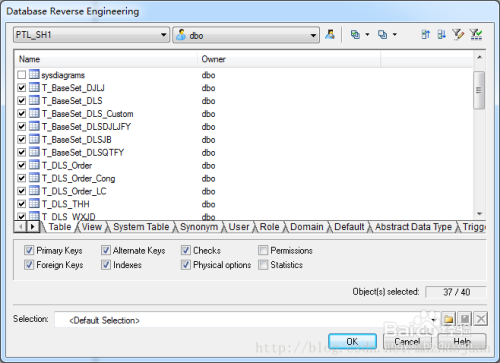Image resolution: width=500 pixels, height=363 pixels.
Task: Sort list by Owner column header
Action: 289,59
